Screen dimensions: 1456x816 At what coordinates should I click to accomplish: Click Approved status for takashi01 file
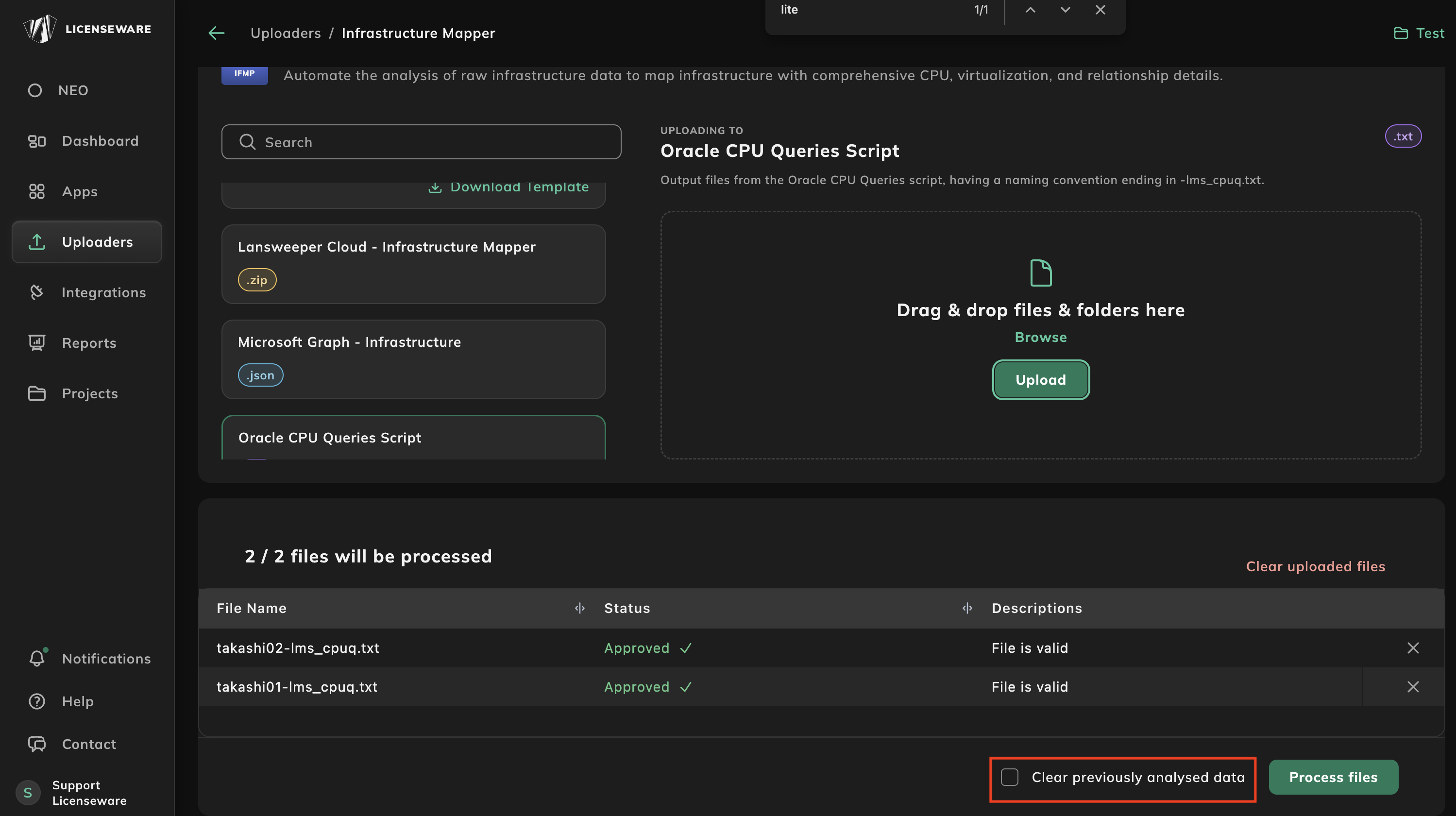coord(648,687)
